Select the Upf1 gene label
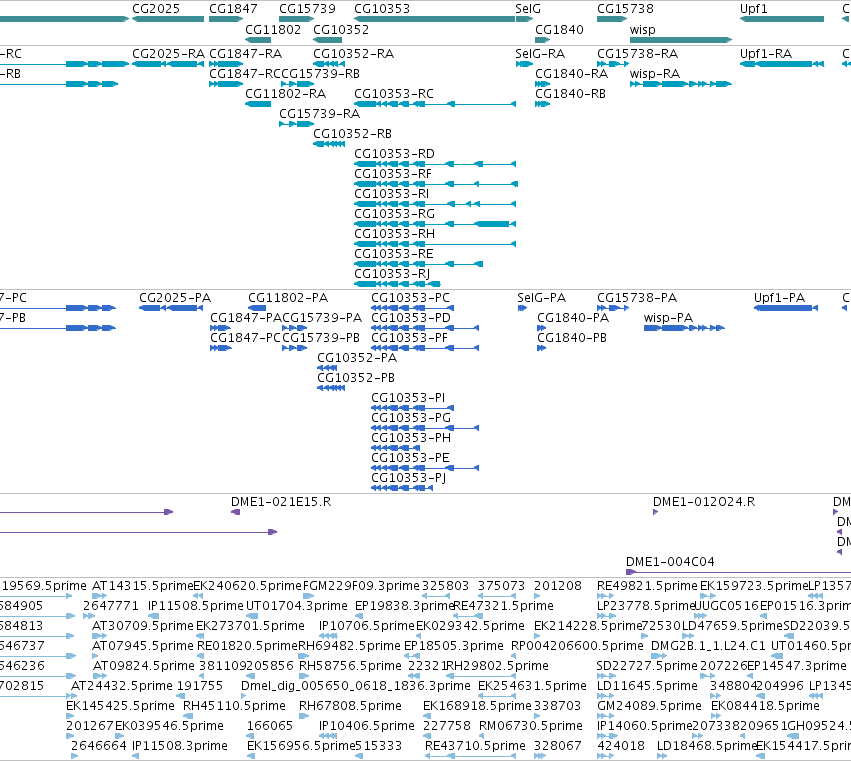 754,9
